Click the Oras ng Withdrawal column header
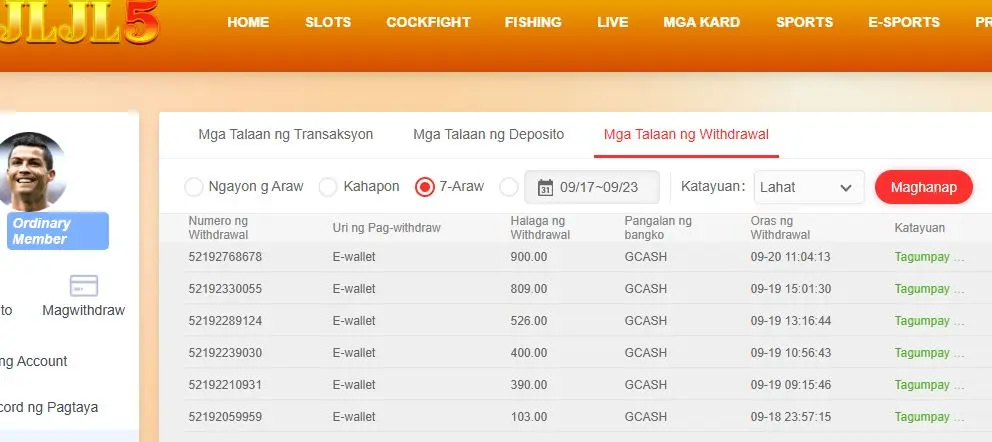This screenshot has height=442, width=992. [x=780, y=228]
